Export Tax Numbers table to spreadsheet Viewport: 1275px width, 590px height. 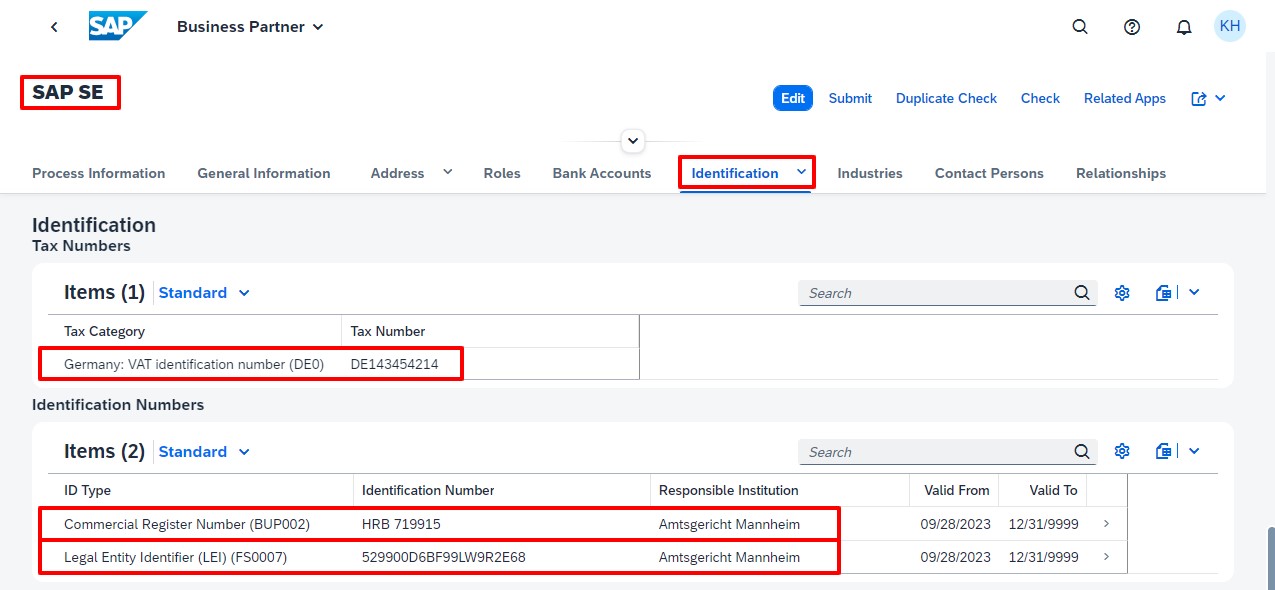click(x=1164, y=293)
